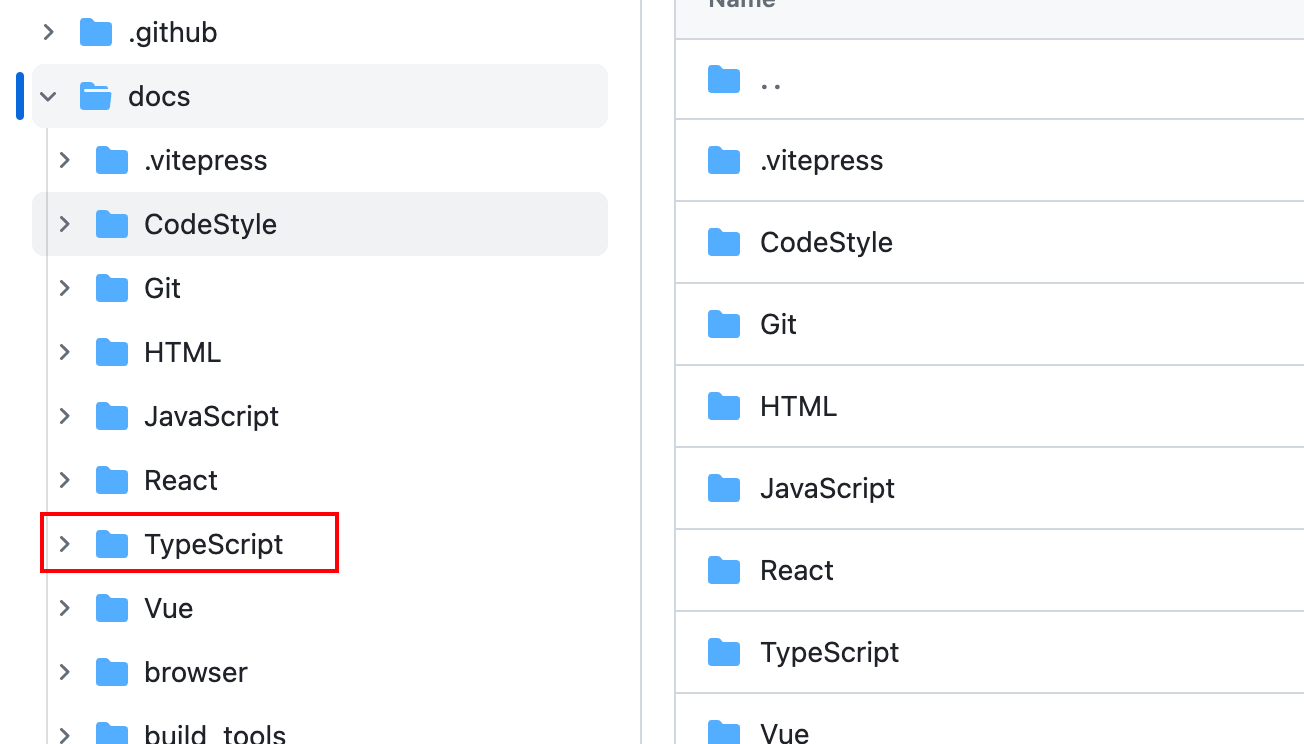The image size is (1304, 744).
Task: Click the CodeStyle folder icon in sidebar tree
Action: click(112, 225)
